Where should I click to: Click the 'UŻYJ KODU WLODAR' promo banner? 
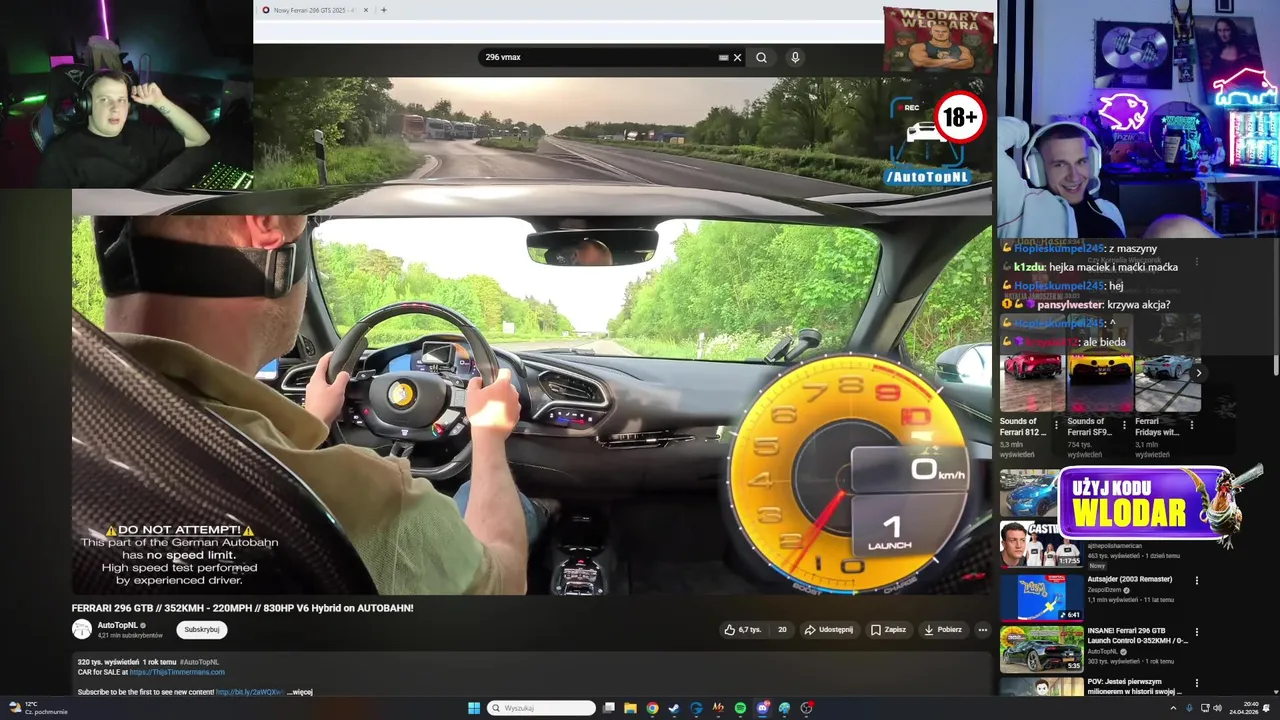point(1148,502)
